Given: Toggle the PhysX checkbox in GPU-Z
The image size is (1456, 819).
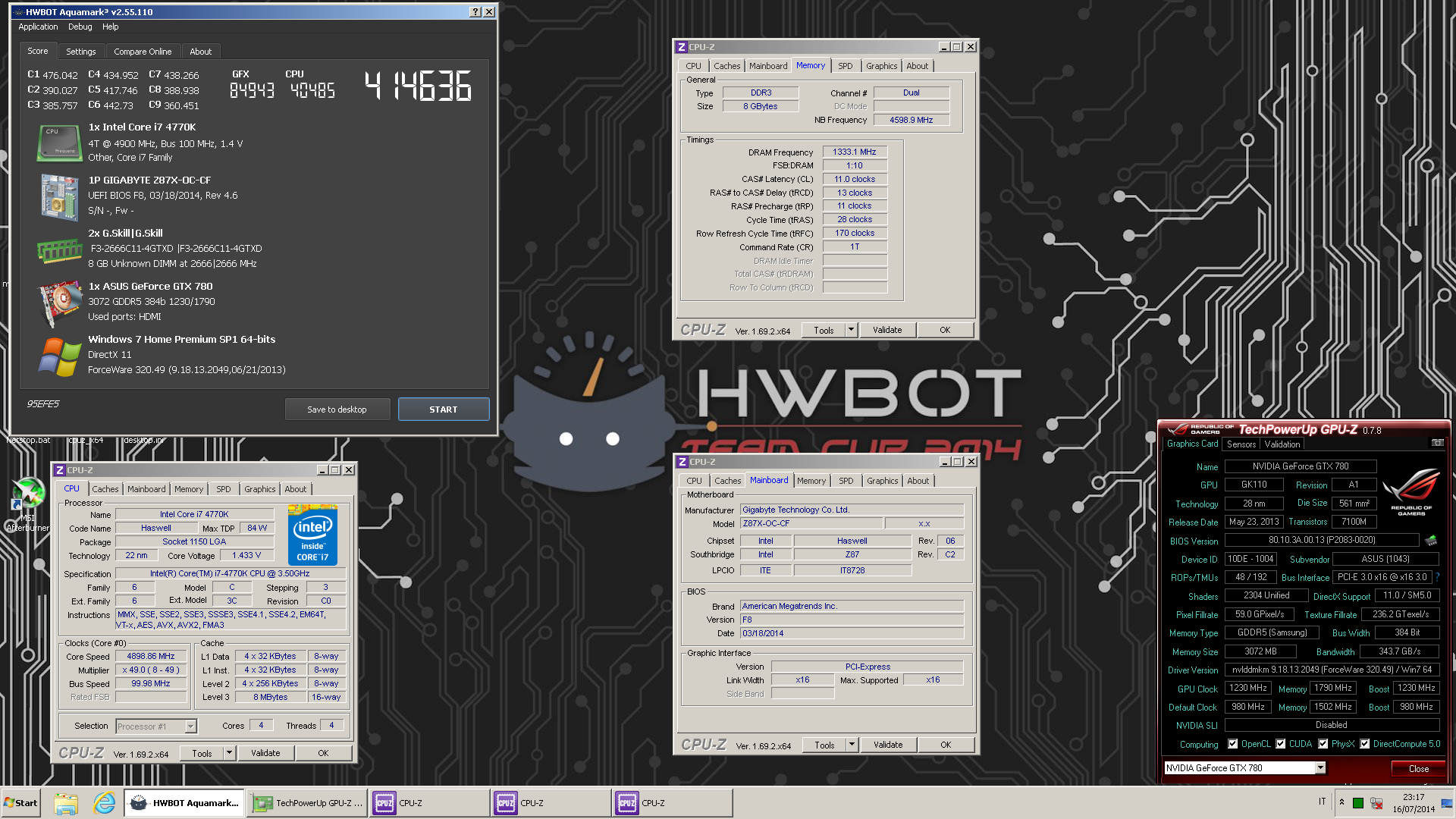Looking at the screenshot, I should tap(1323, 744).
